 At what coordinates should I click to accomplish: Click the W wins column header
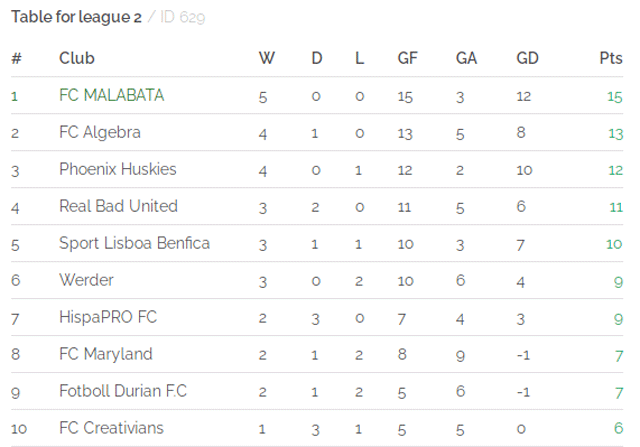(267, 58)
